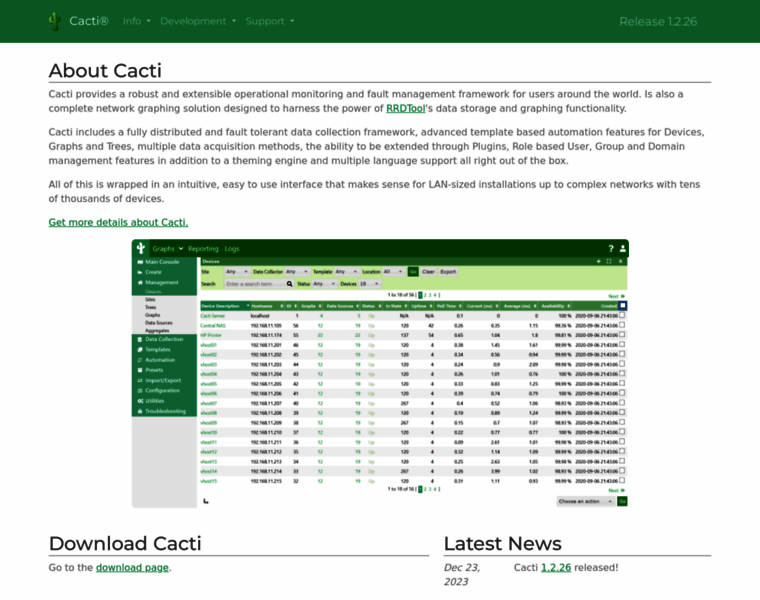
Task: Check the HP Printer row checkbox
Action: point(622,335)
